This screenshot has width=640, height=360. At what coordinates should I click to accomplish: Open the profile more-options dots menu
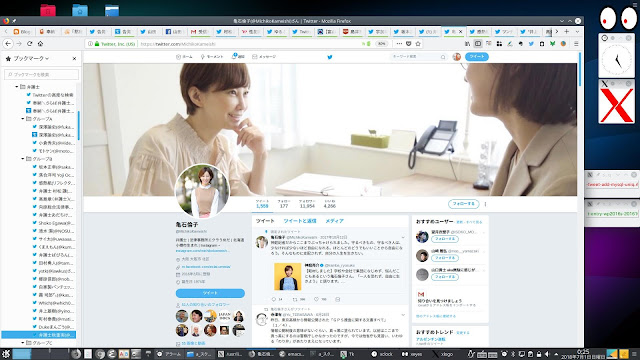pos(485,204)
